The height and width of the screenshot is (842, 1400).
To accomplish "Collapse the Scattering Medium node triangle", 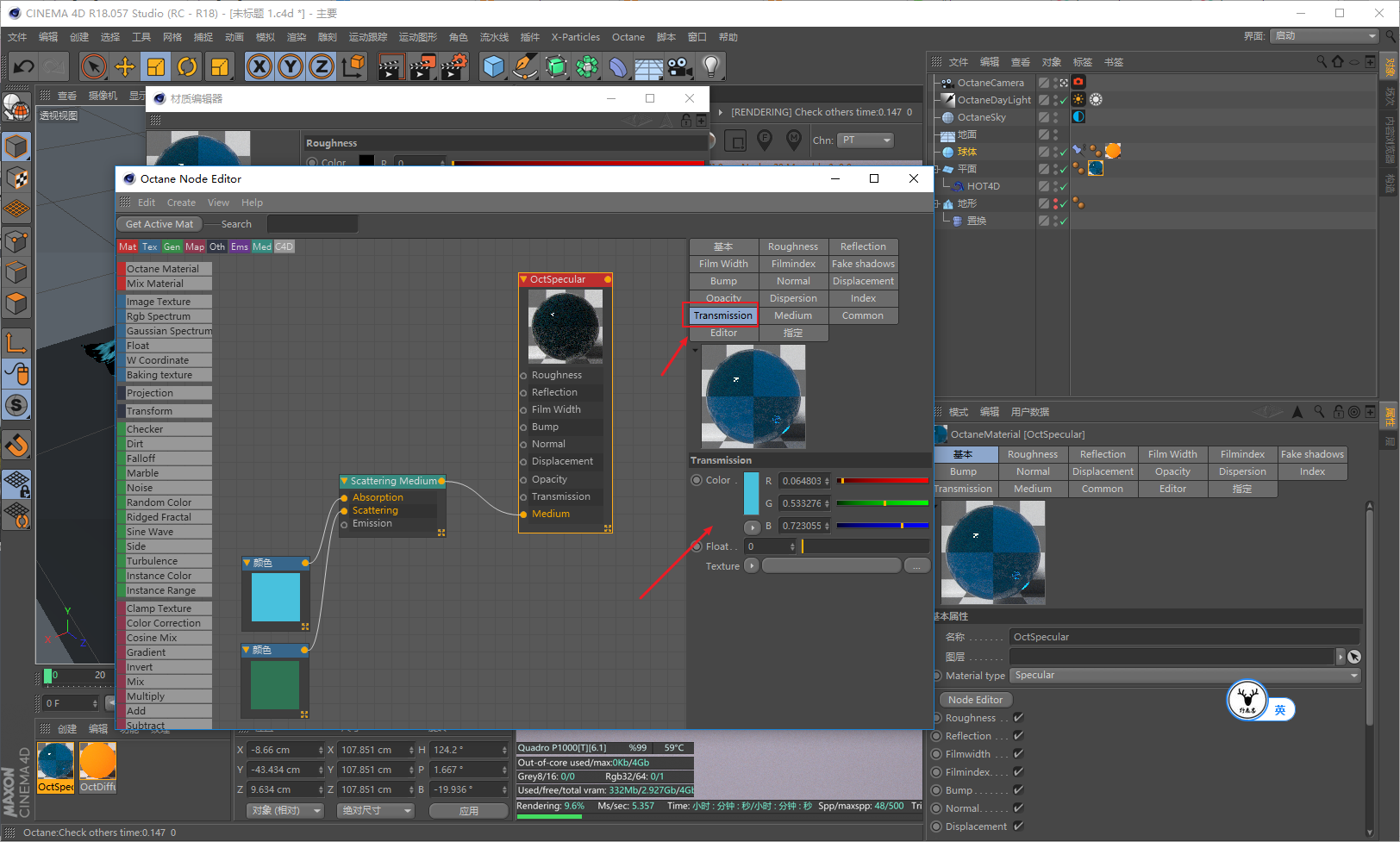I will [345, 481].
